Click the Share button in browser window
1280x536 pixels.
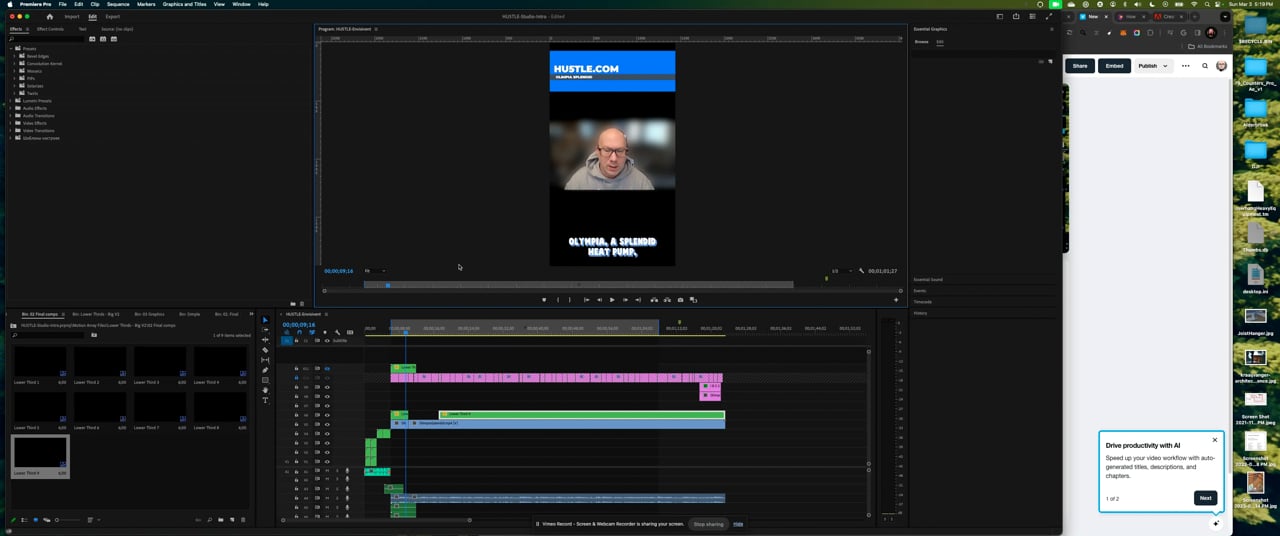click(1080, 66)
